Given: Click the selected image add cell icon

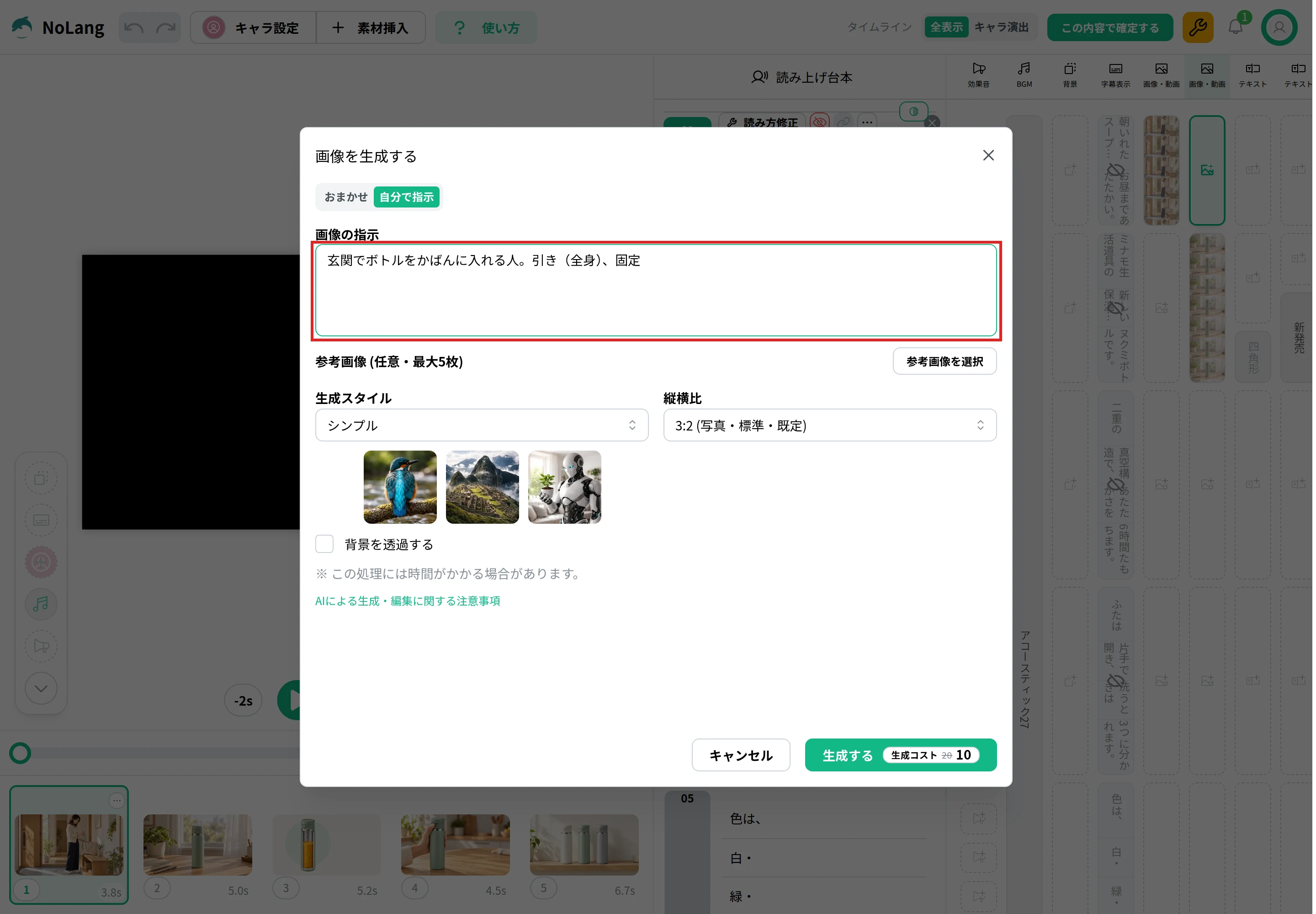Looking at the screenshot, I should (1207, 170).
